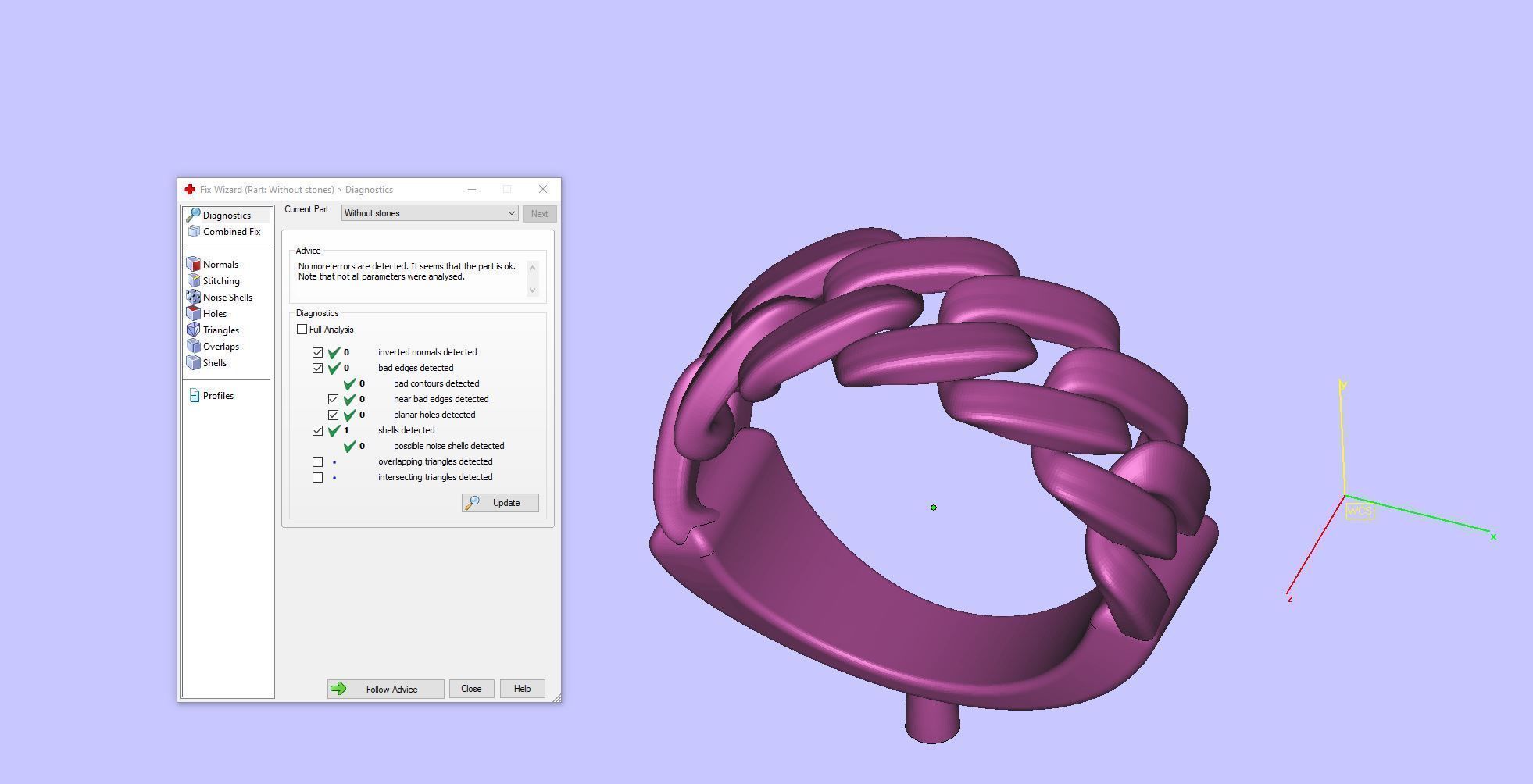Enable the Full Analysis checkbox
This screenshot has width=1533, height=784.
302,330
